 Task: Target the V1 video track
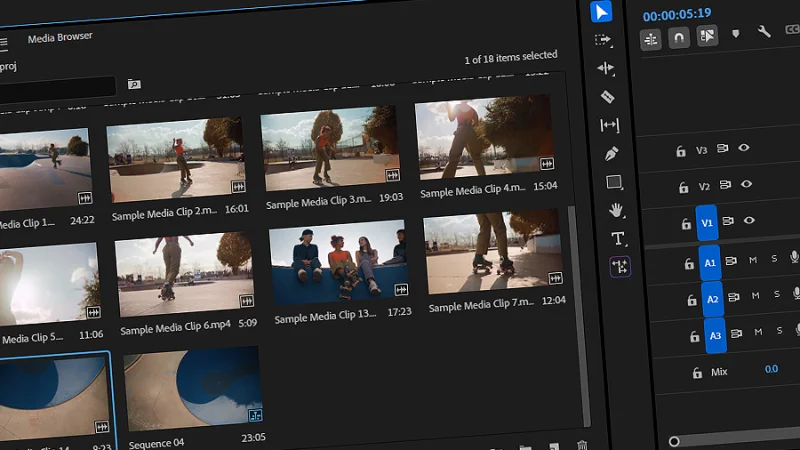pos(707,223)
